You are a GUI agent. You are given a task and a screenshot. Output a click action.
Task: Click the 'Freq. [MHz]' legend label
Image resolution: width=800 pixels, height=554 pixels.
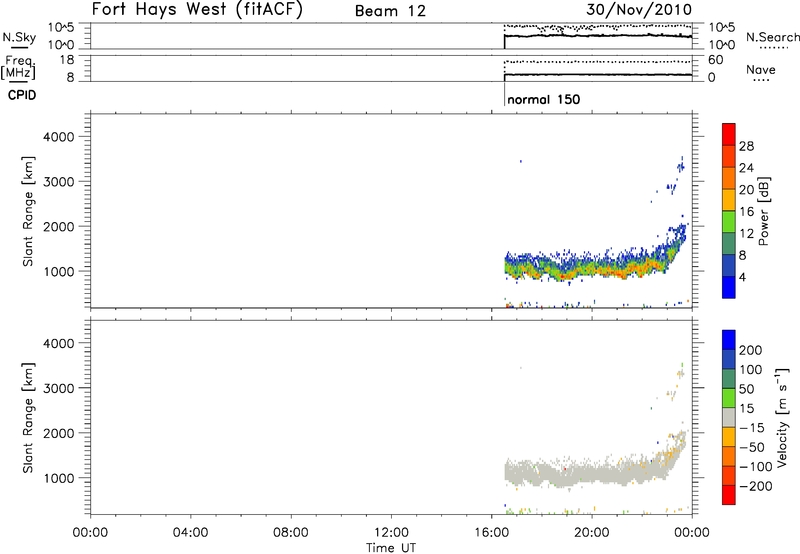click(19, 68)
